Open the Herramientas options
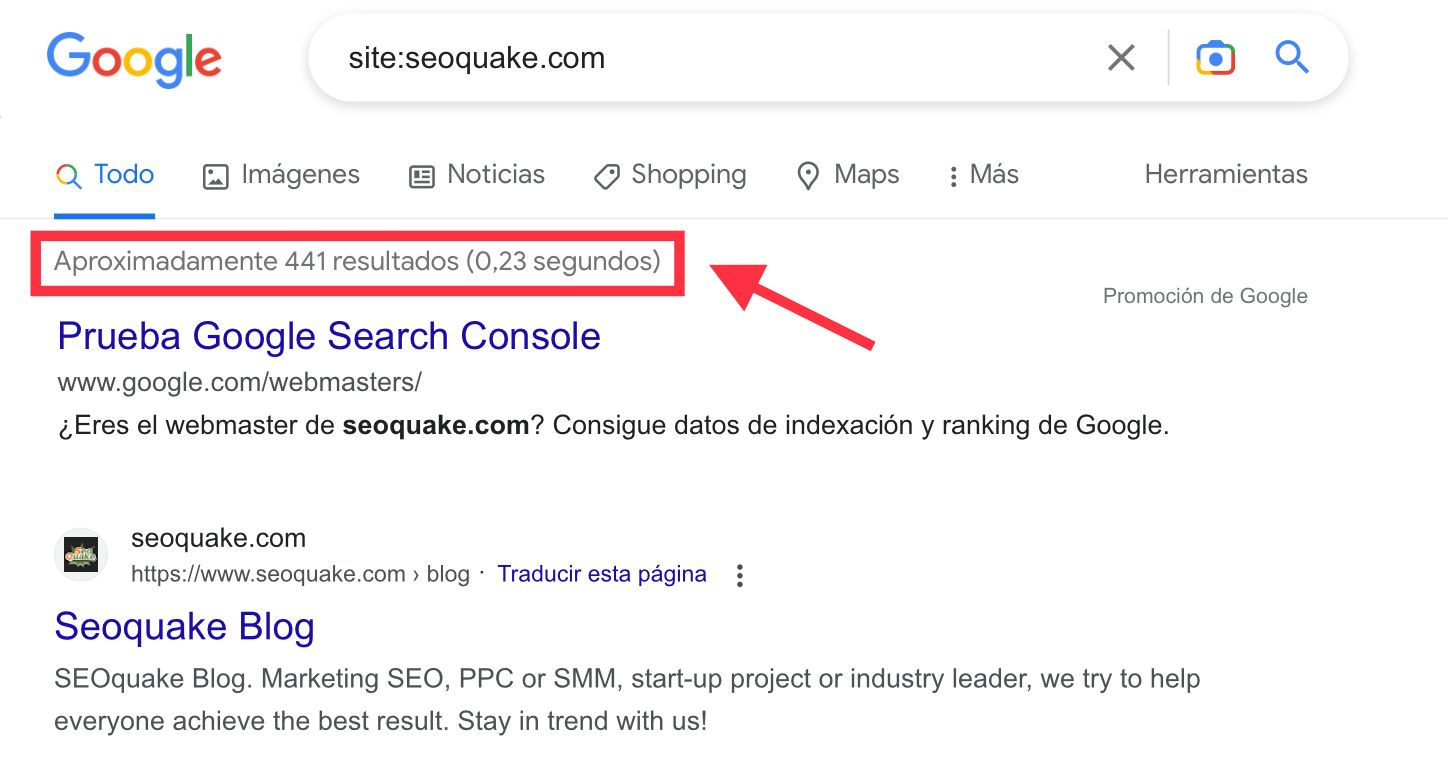The image size is (1448, 761). [x=1226, y=175]
